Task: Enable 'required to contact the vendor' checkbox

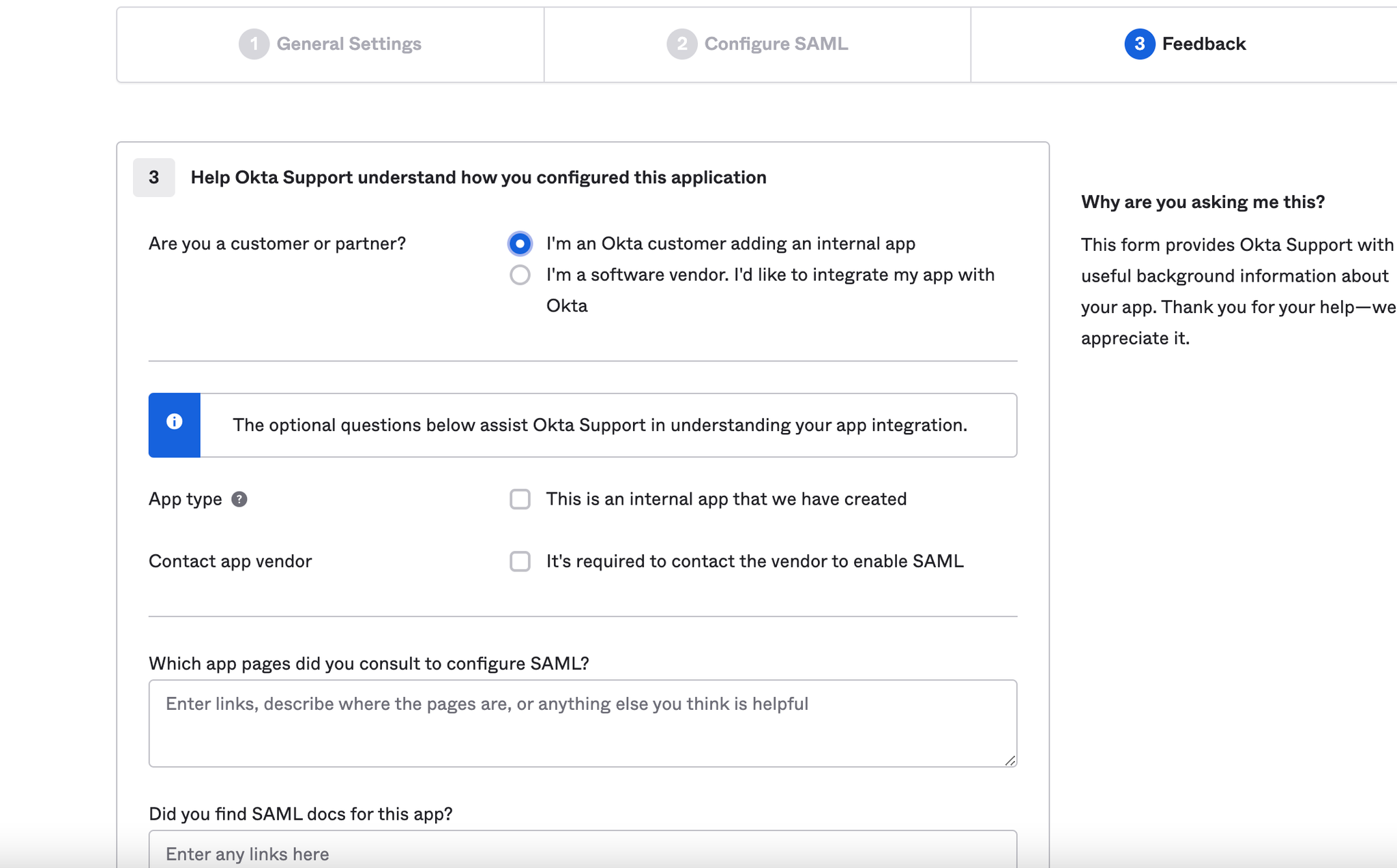Action: tap(520, 561)
